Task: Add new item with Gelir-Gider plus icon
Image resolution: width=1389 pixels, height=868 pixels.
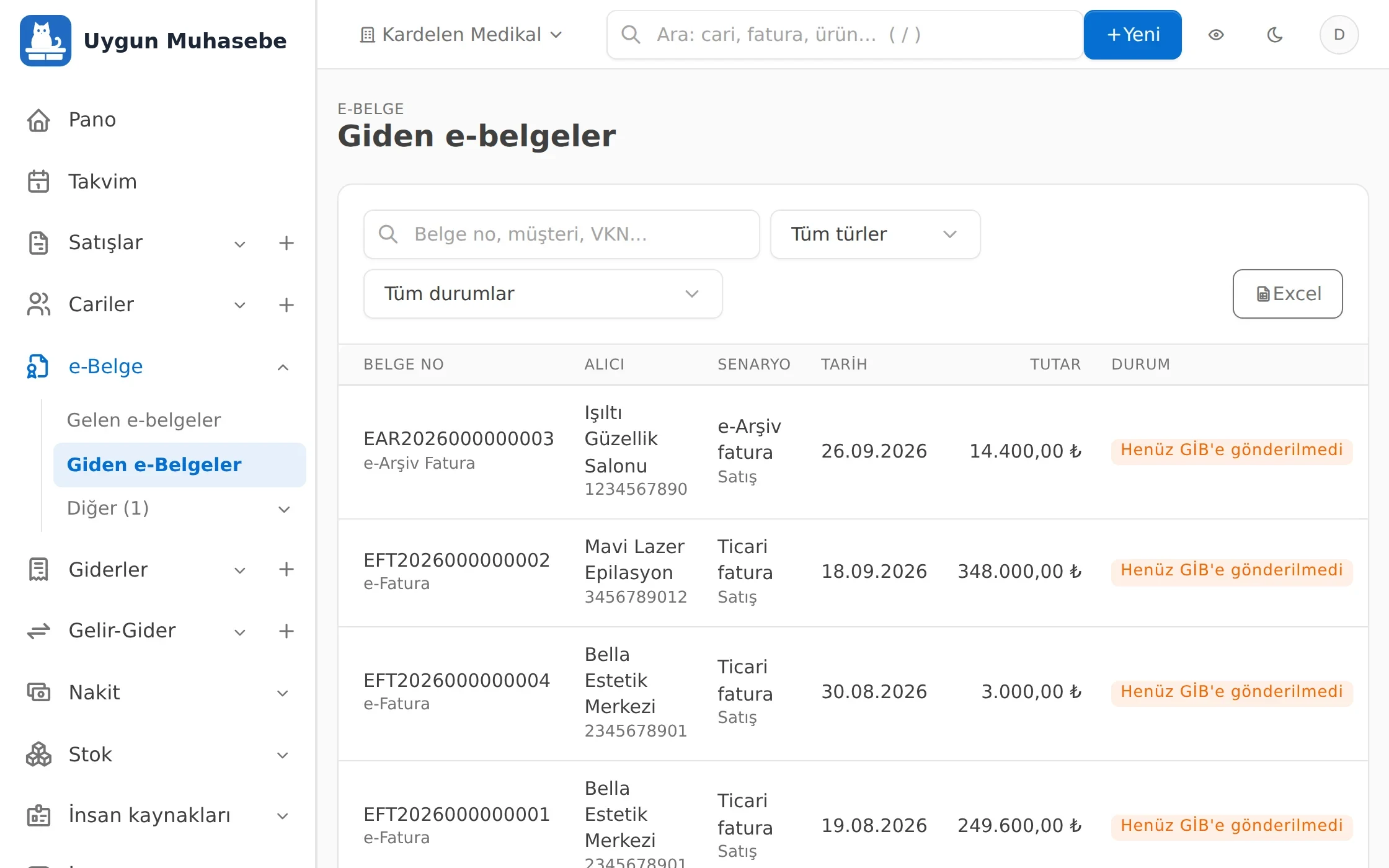Action: [286, 631]
